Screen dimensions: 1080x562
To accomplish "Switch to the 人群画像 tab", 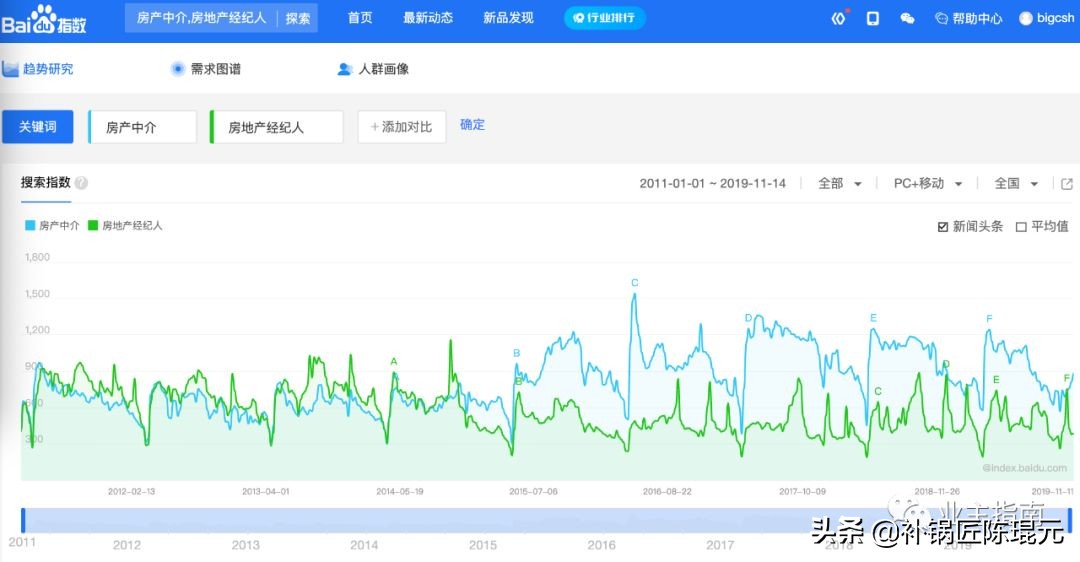I will point(384,69).
